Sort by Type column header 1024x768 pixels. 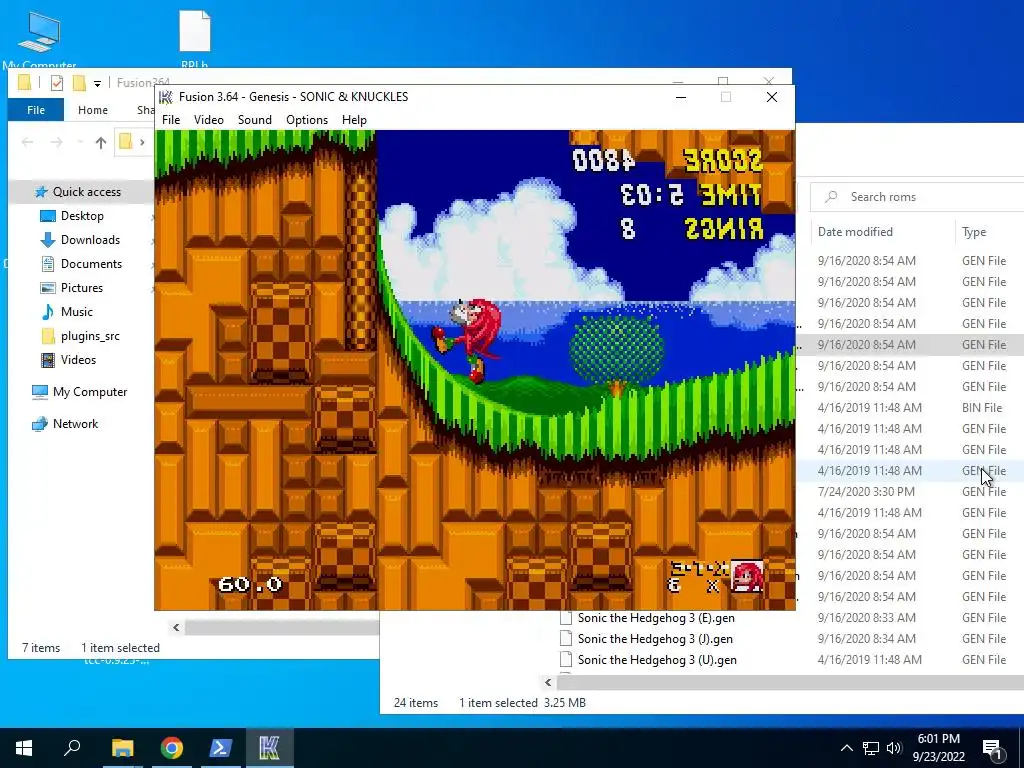(x=974, y=232)
